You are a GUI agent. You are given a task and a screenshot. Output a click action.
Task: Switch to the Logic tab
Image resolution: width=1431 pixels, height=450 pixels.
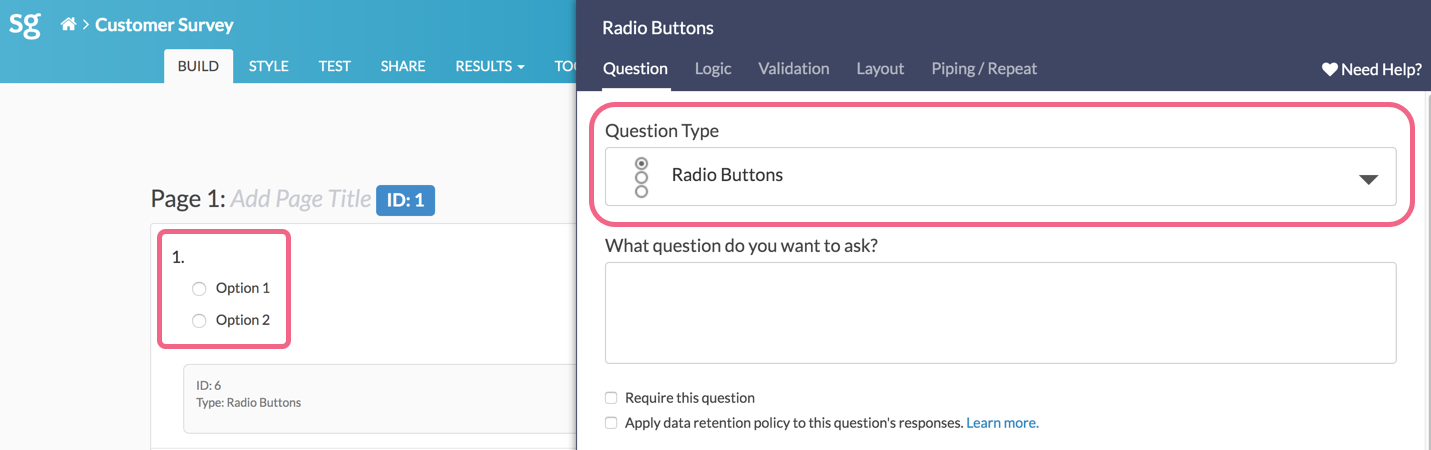[x=713, y=69]
